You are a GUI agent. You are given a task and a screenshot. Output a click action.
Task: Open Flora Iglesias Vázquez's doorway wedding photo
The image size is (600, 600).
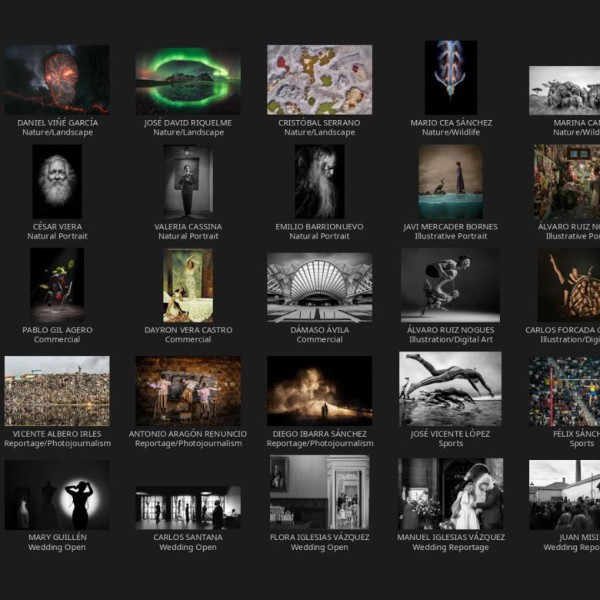[x=320, y=492]
